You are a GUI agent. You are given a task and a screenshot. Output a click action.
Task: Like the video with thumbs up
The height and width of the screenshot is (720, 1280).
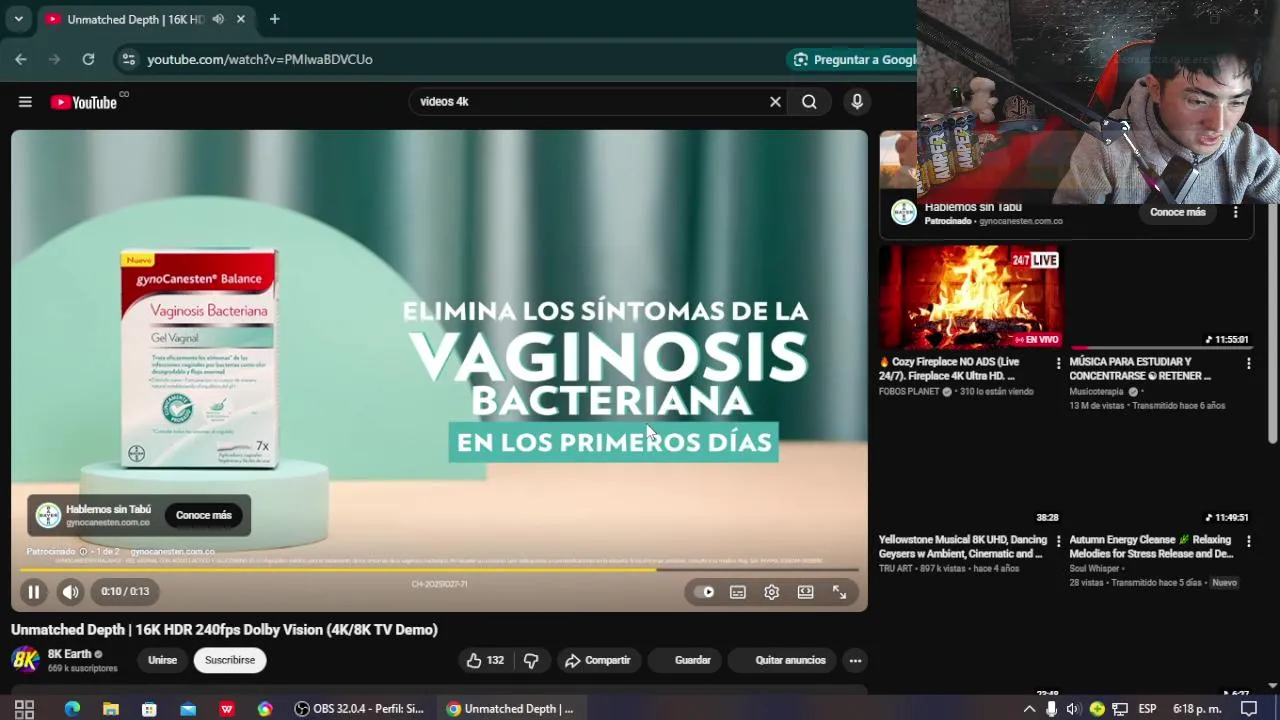pos(485,660)
